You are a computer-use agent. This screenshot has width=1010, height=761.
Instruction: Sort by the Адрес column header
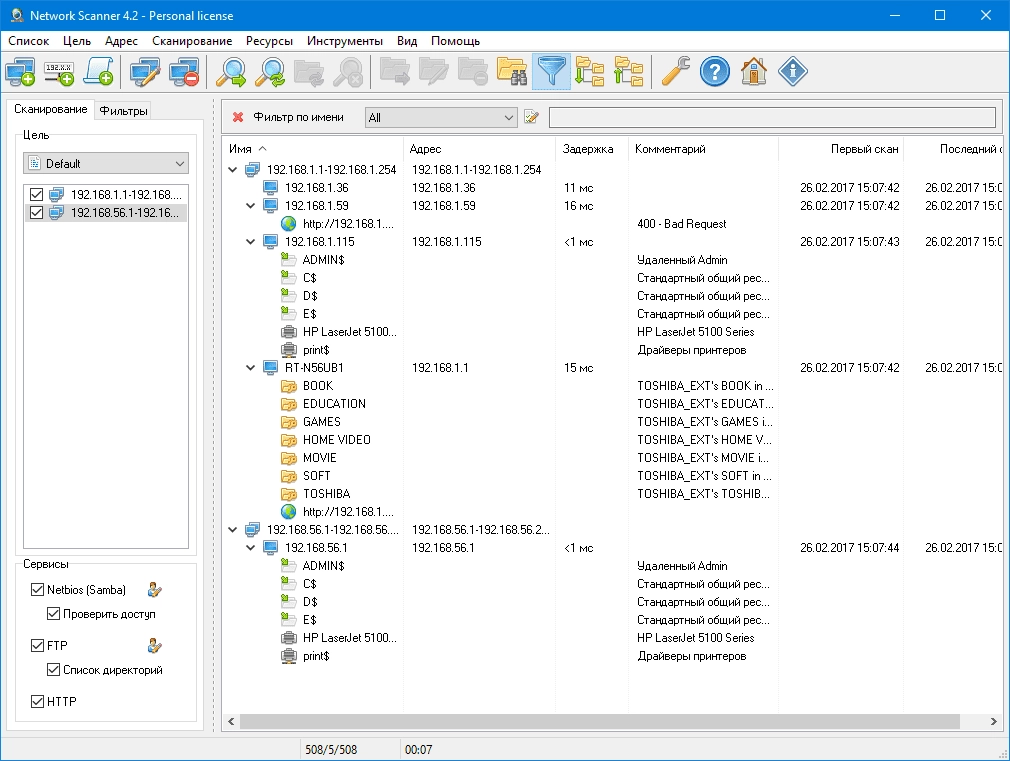coord(479,149)
